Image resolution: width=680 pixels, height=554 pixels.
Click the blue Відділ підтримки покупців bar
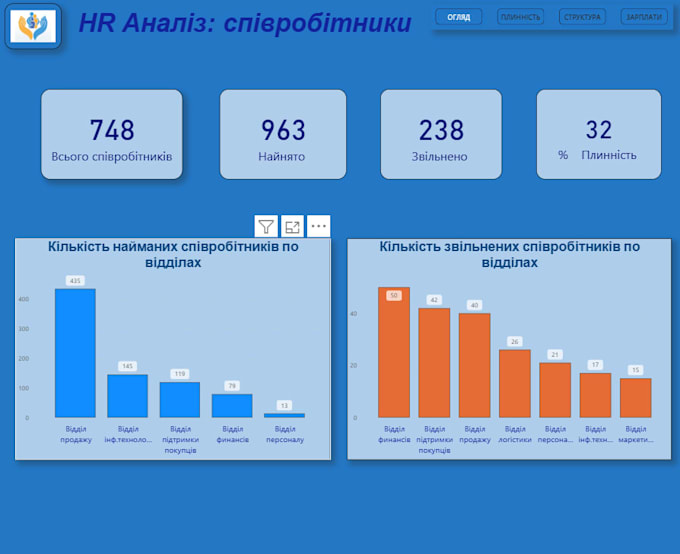pyautogui.click(x=180, y=400)
